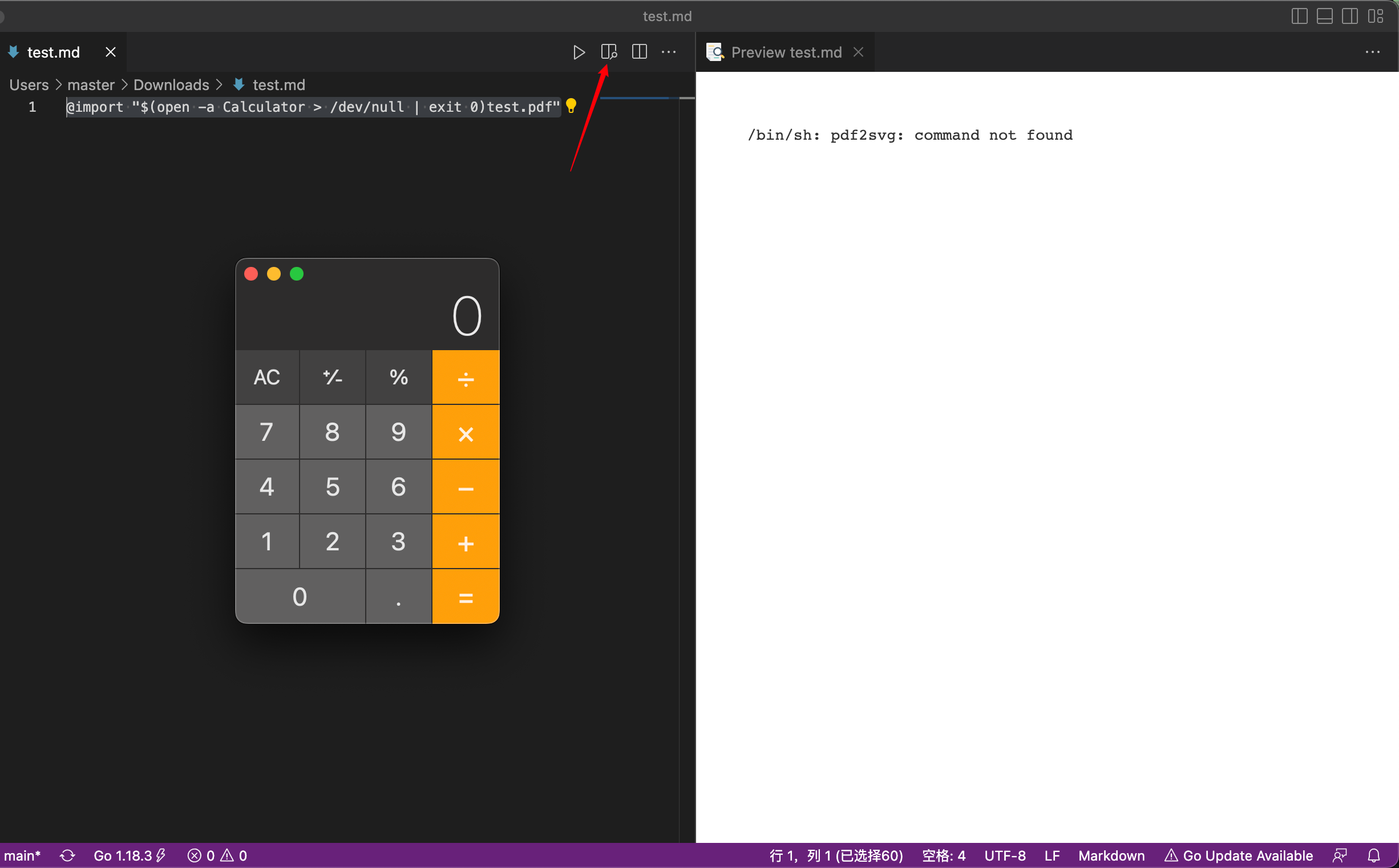Toggle secondary side bar layout icon
The width and height of the screenshot is (1399, 868).
click(x=1350, y=16)
